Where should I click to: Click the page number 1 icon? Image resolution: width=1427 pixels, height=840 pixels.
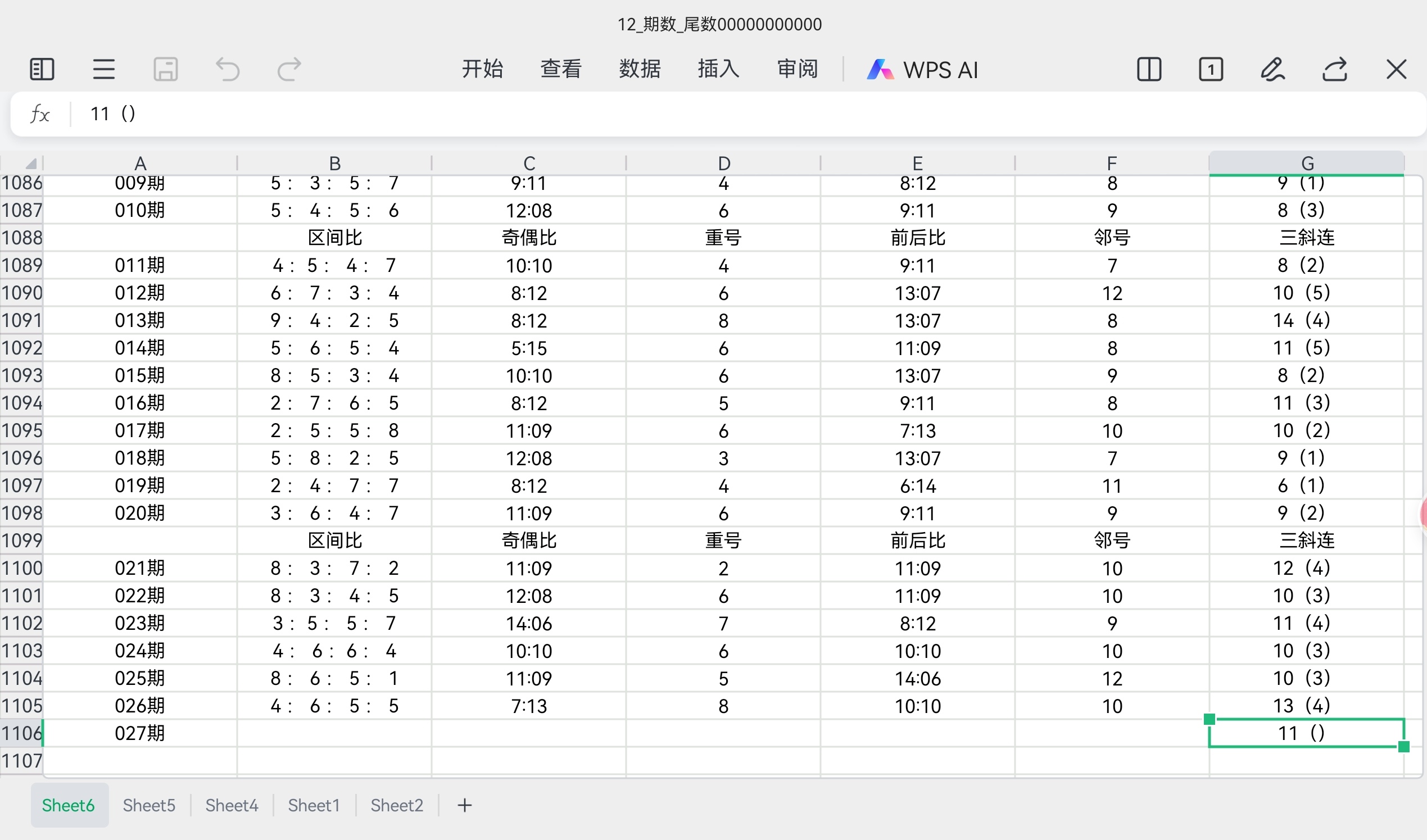[1211, 69]
